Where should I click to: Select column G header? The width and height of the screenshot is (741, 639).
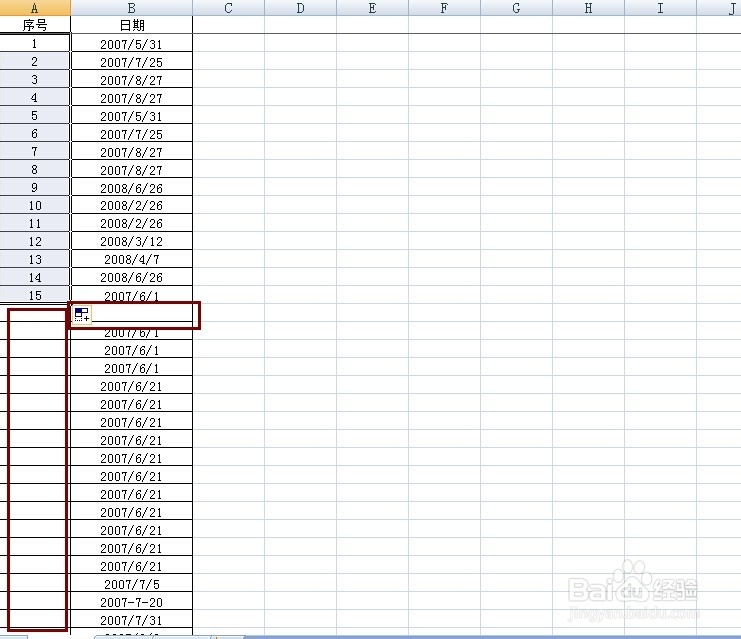[x=517, y=8]
